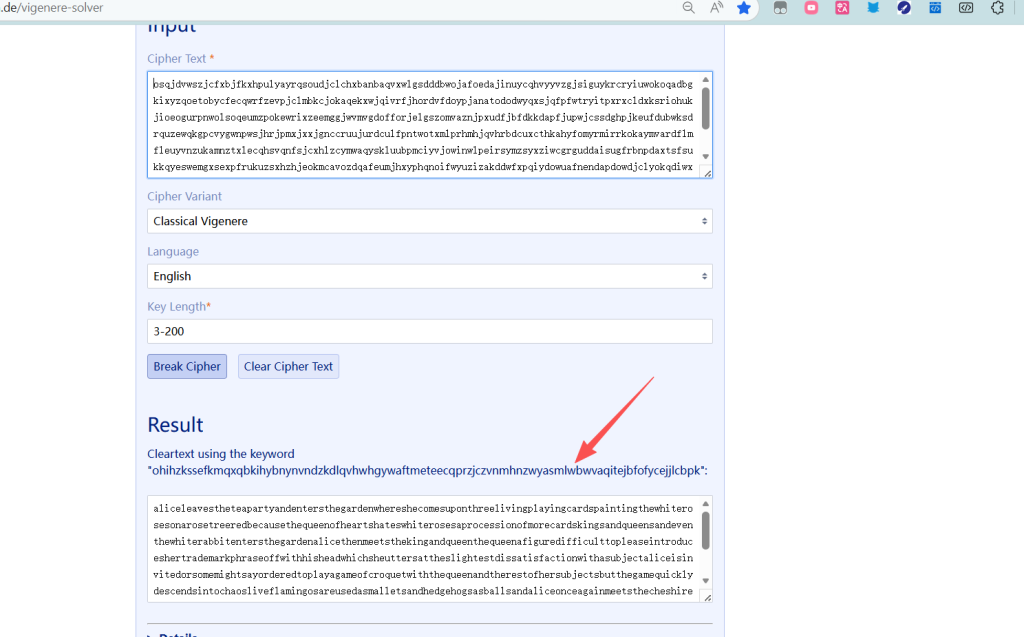Image resolution: width=1024 pixels, height=637 pixels.
Task: Click the blue favorites star icon
Action: tap(744, 8)
